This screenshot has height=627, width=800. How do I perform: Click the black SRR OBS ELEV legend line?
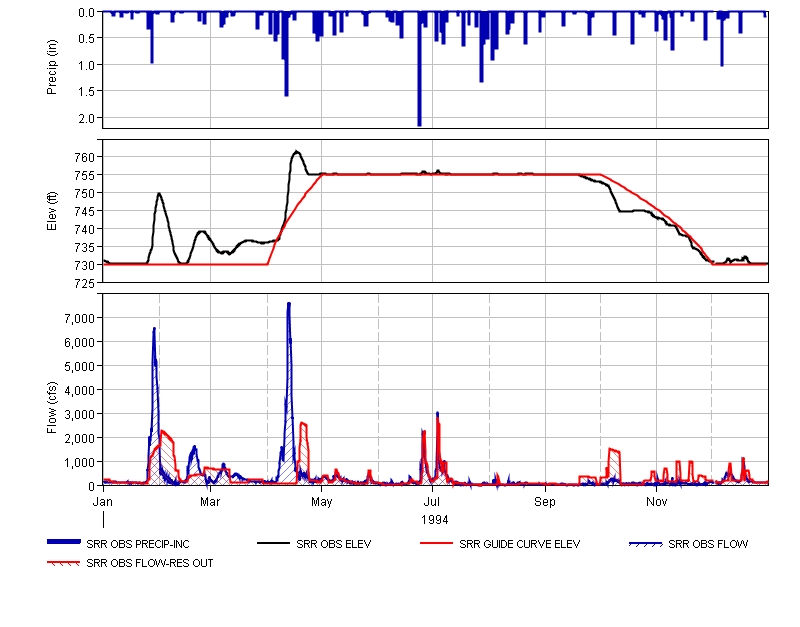coord(274,543)
